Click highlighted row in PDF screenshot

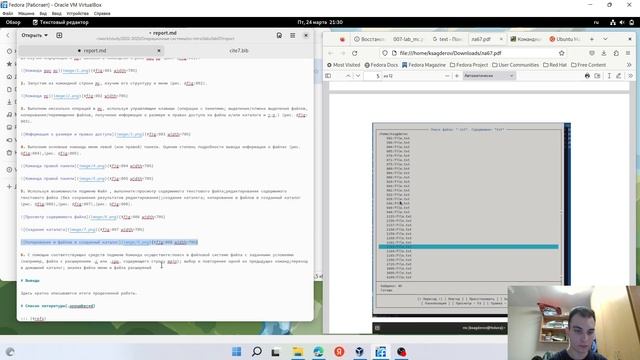(x=468, y=247)
